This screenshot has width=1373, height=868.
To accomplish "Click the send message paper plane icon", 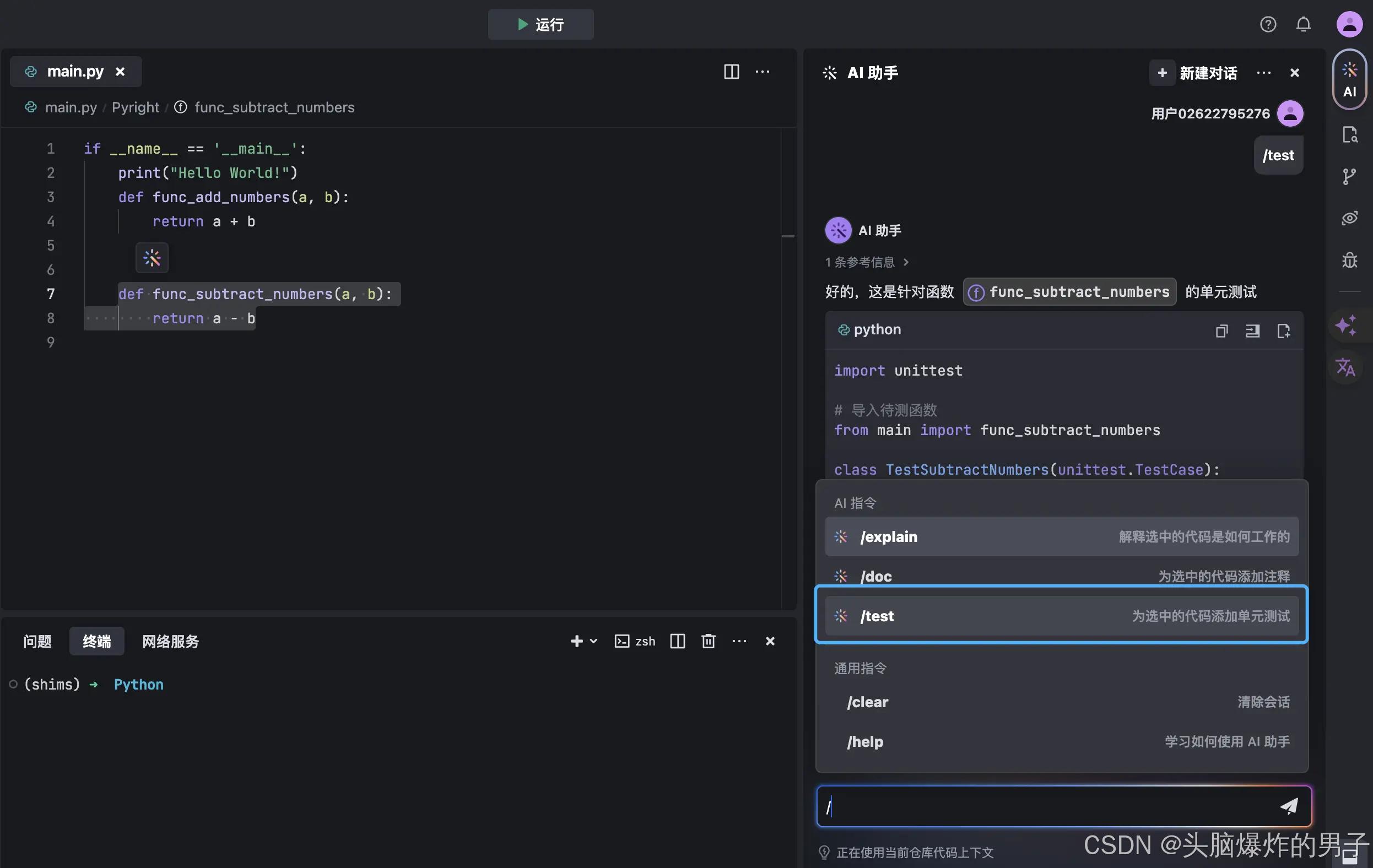I will coord(1289,806).
